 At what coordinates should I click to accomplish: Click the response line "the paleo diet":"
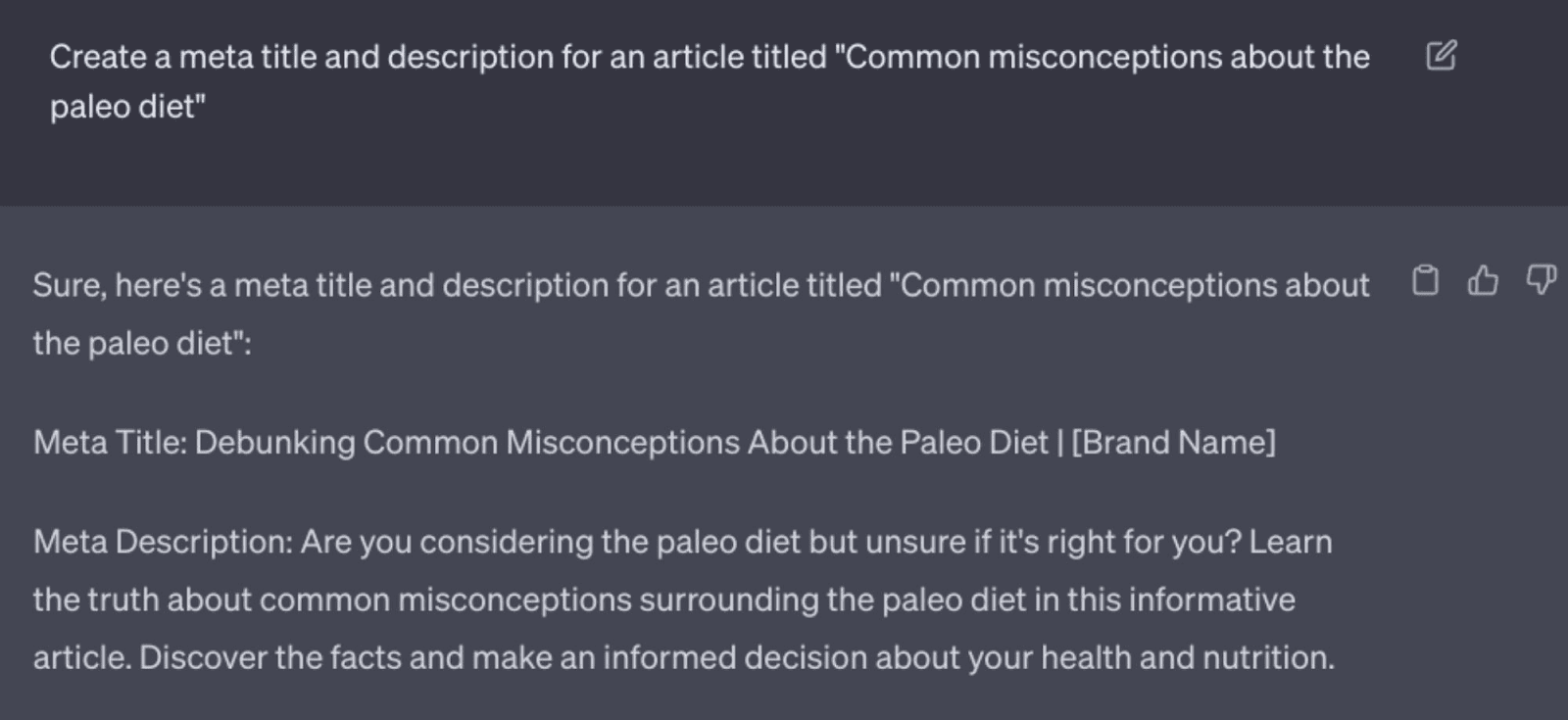142,344
